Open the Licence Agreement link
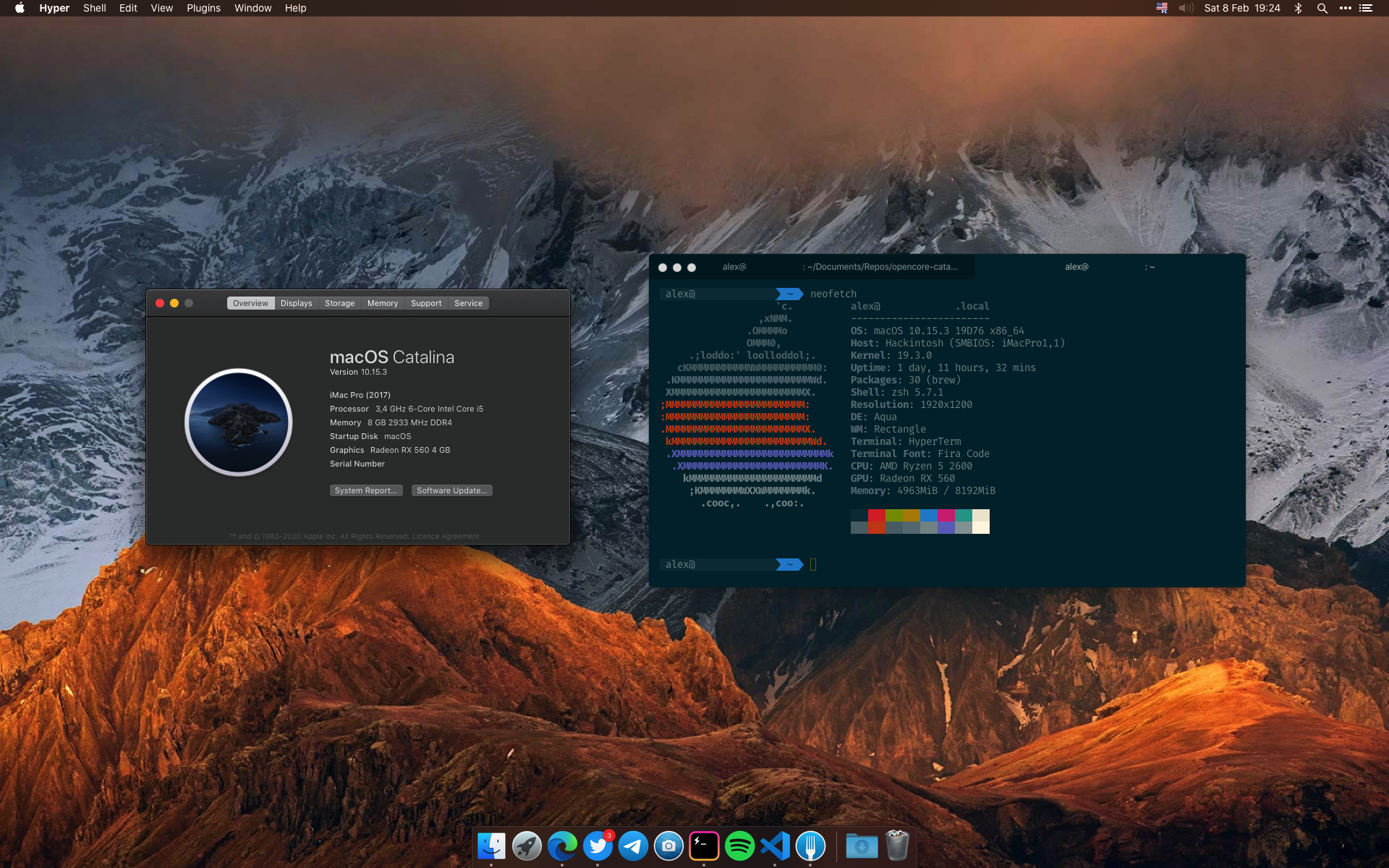Screen dimensions: 1389x868 446,537
